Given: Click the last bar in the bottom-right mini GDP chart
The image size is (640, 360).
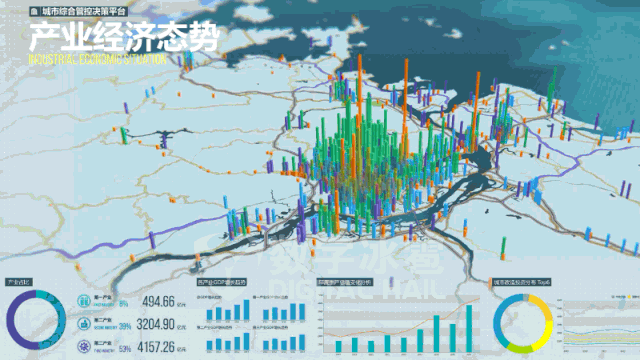Looking at the screenshot, I should [x=302, y=343].
